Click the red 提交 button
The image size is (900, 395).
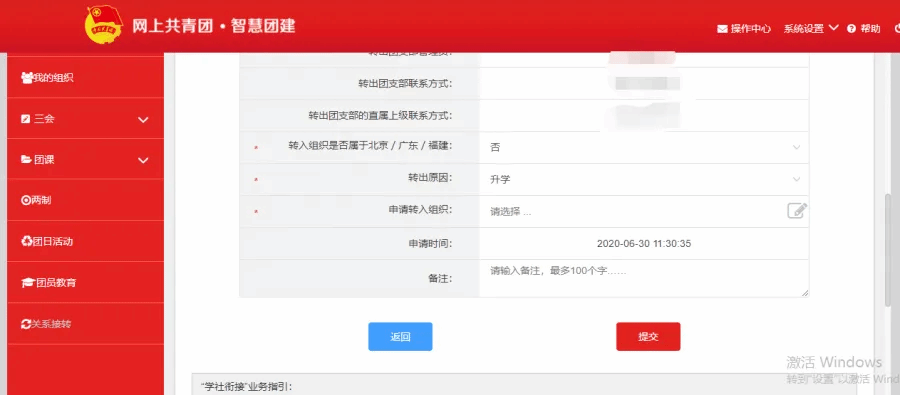click(x=648, y=336)
